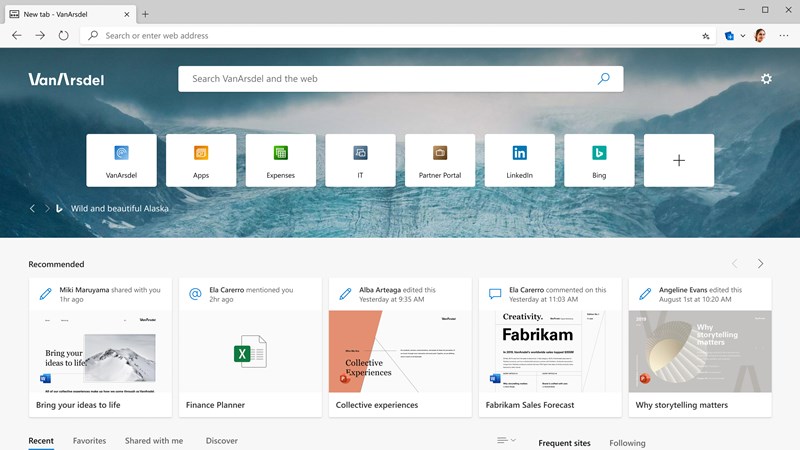Click the Collective experiences title text

coord(377,405)
